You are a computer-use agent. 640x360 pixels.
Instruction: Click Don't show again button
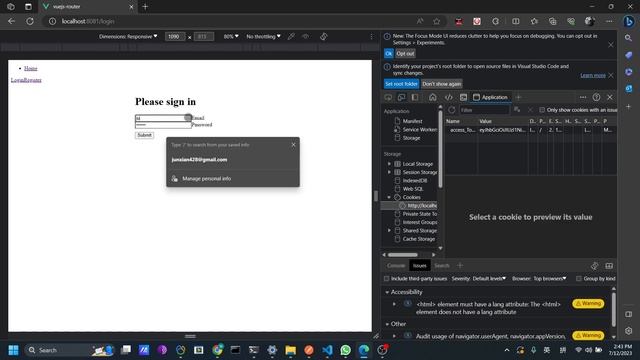pos(442,84)
